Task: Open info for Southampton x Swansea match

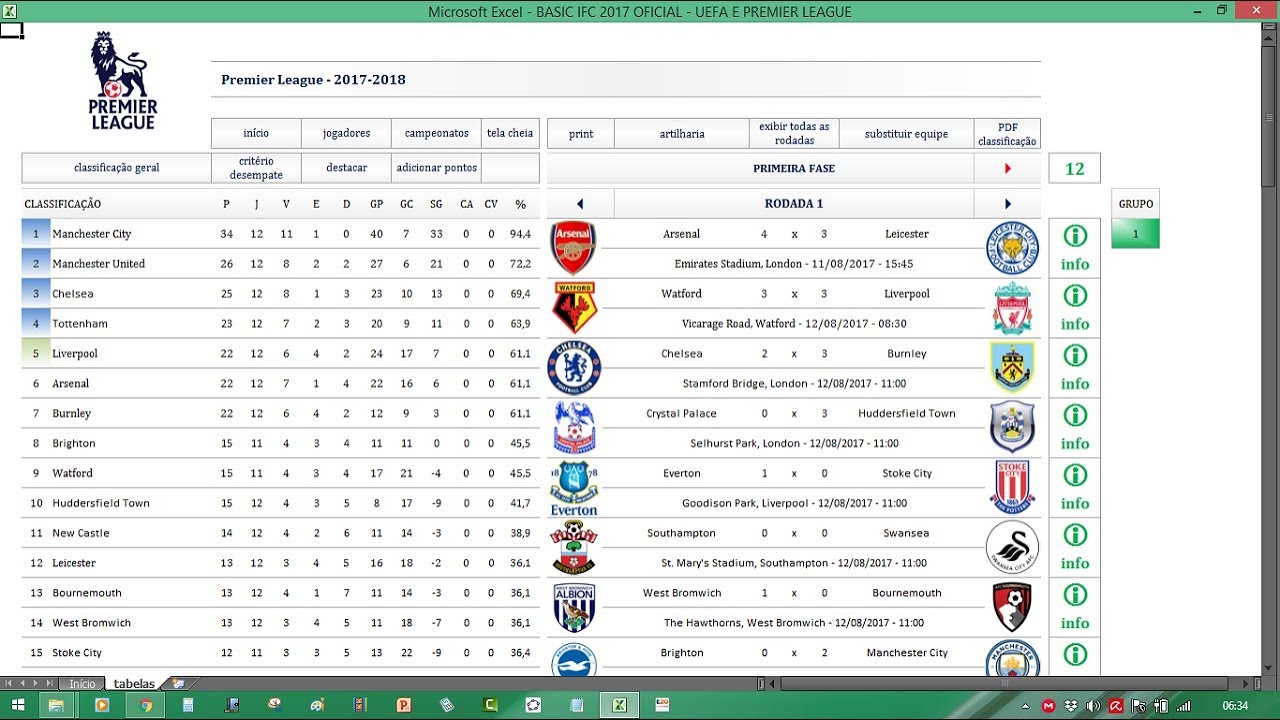Action: coord(1075,548)
